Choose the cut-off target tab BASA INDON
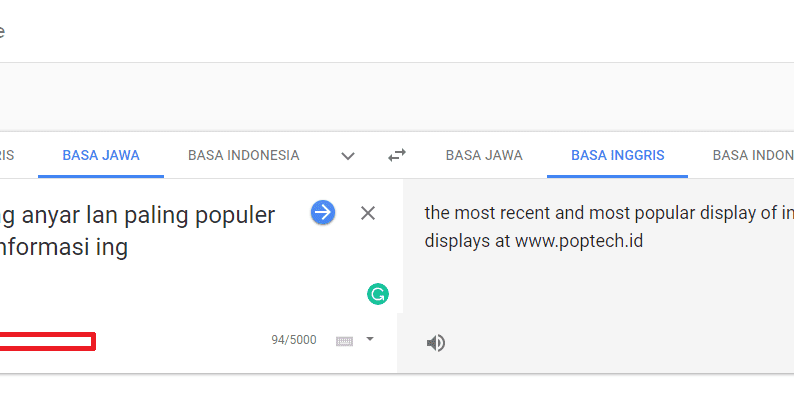 coord(752,155)
